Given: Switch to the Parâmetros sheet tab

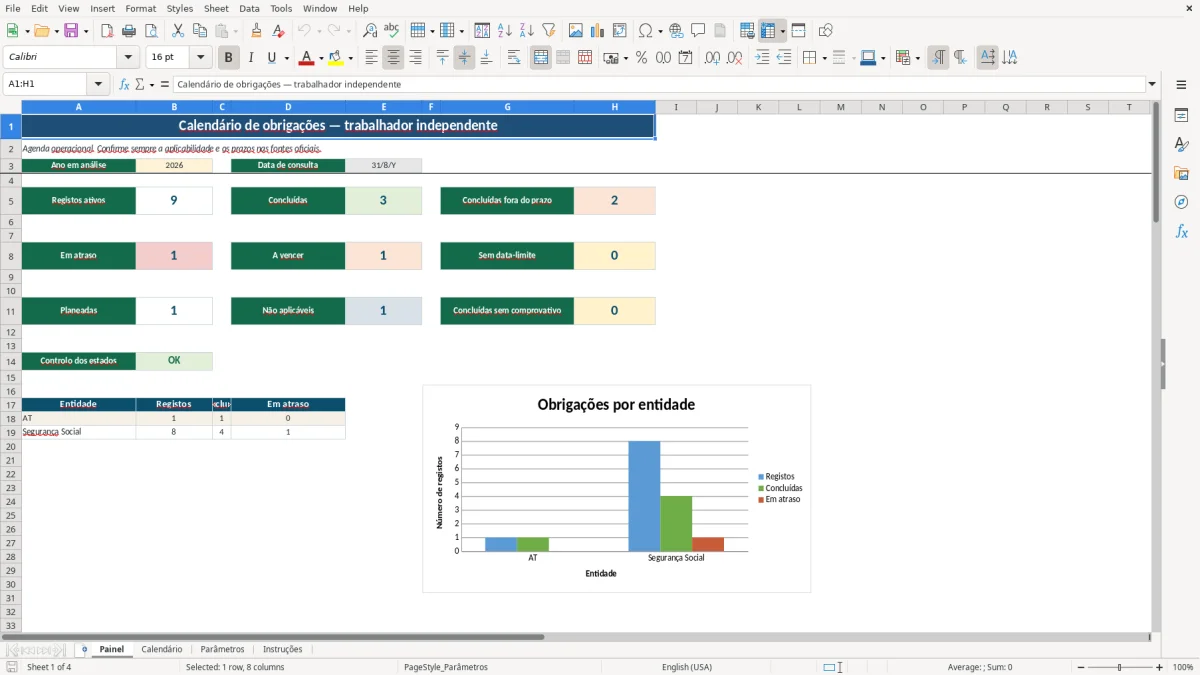Looking at the screenshot, I should [222, 649].
